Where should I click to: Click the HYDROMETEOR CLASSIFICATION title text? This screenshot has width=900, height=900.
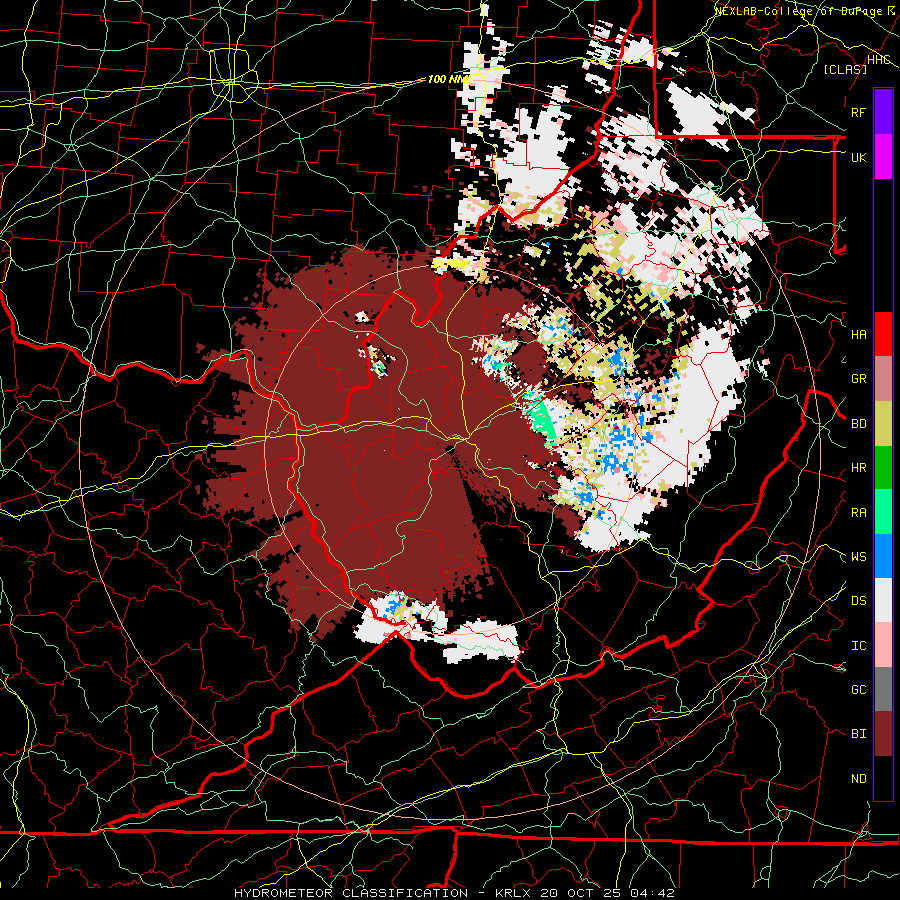351,893
